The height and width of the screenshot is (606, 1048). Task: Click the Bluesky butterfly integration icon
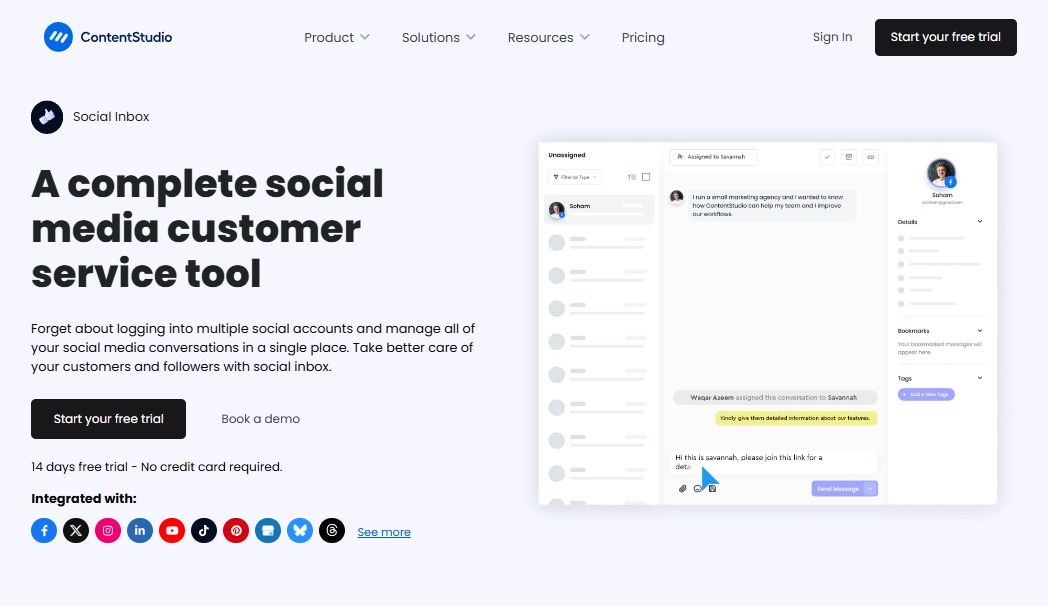click(x=300, y=530)
